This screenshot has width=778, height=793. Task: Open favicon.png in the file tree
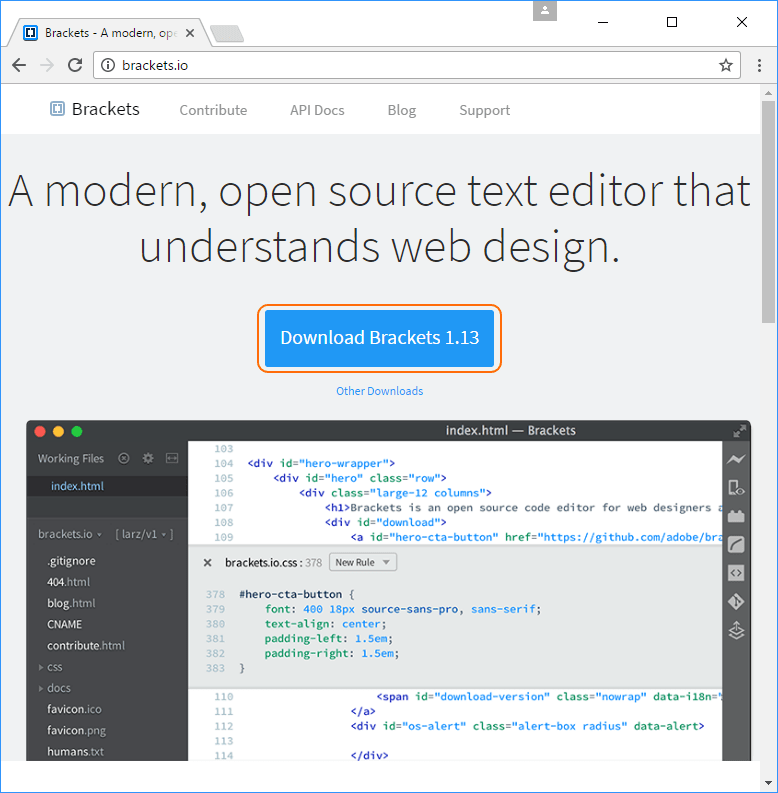[76, 731]
